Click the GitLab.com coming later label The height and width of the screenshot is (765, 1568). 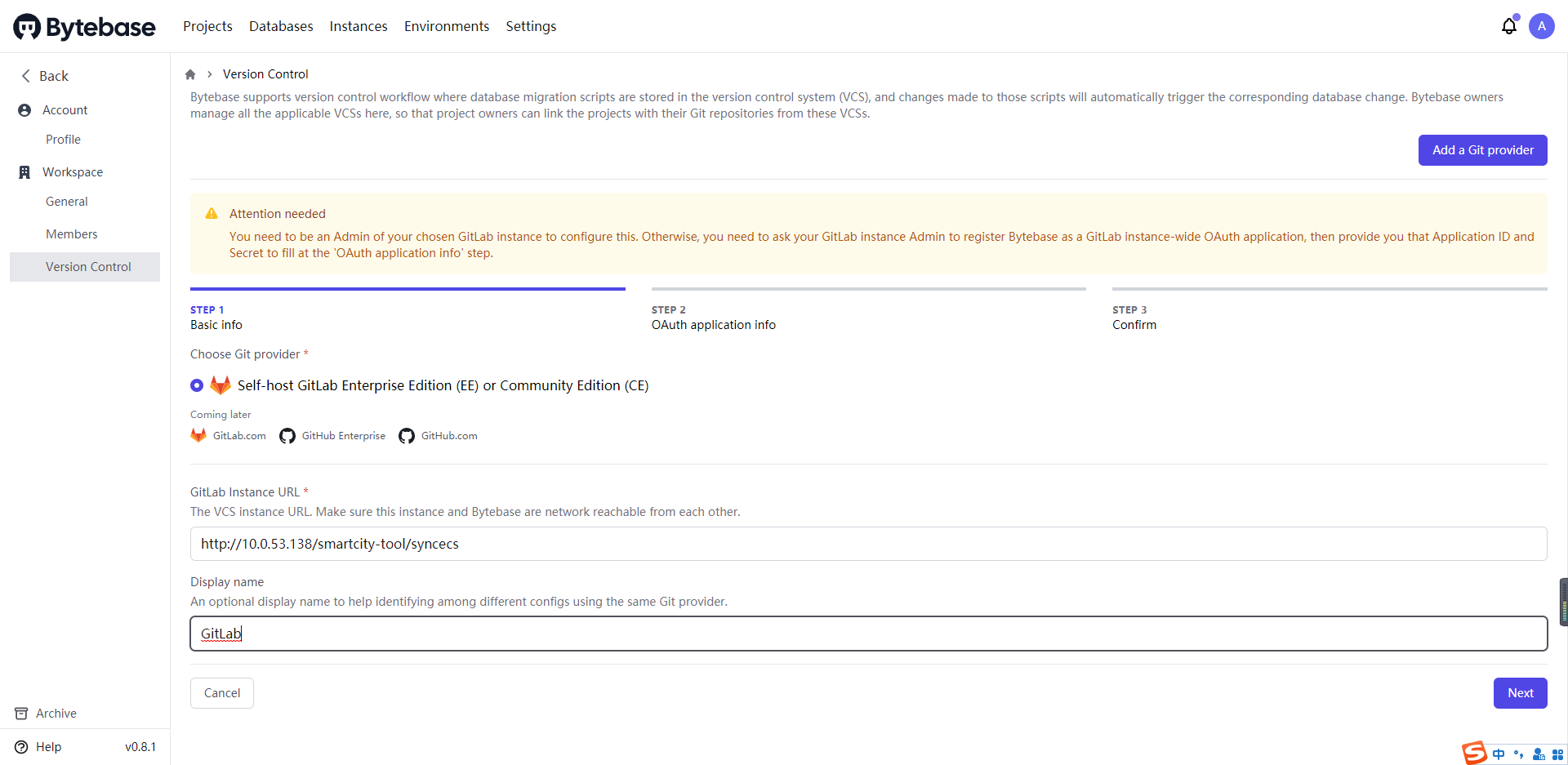click(239, 436)
